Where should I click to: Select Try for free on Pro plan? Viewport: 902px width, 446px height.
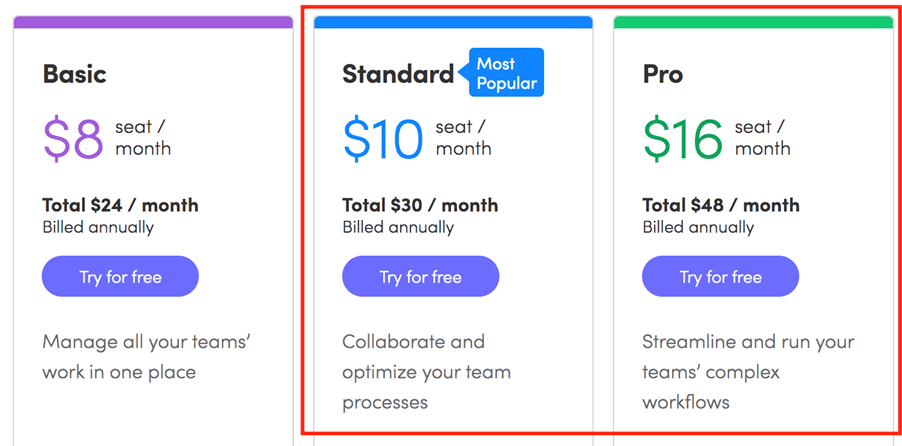[x=720, y=277]
